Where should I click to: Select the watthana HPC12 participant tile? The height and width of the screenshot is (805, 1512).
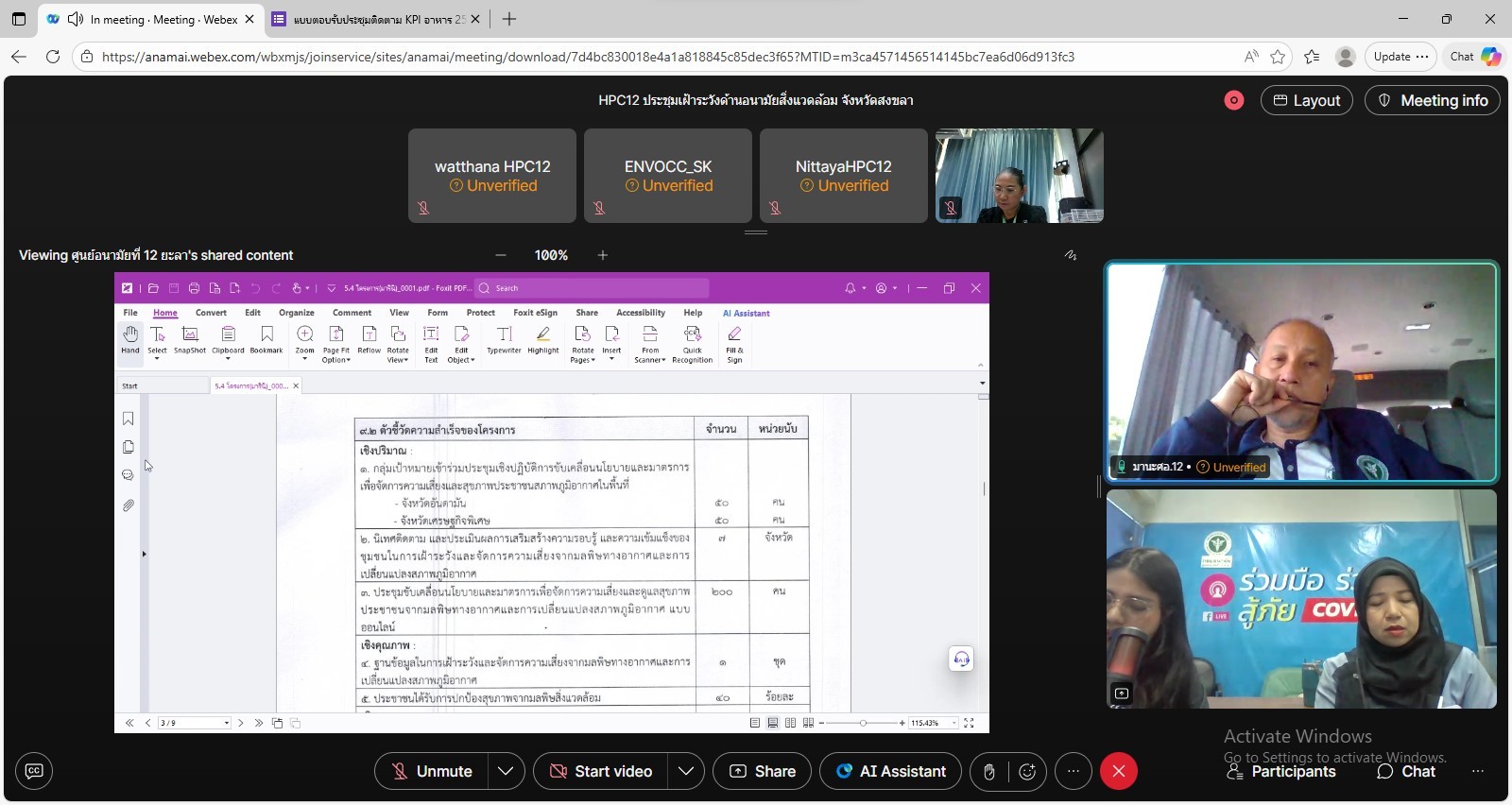492,176
